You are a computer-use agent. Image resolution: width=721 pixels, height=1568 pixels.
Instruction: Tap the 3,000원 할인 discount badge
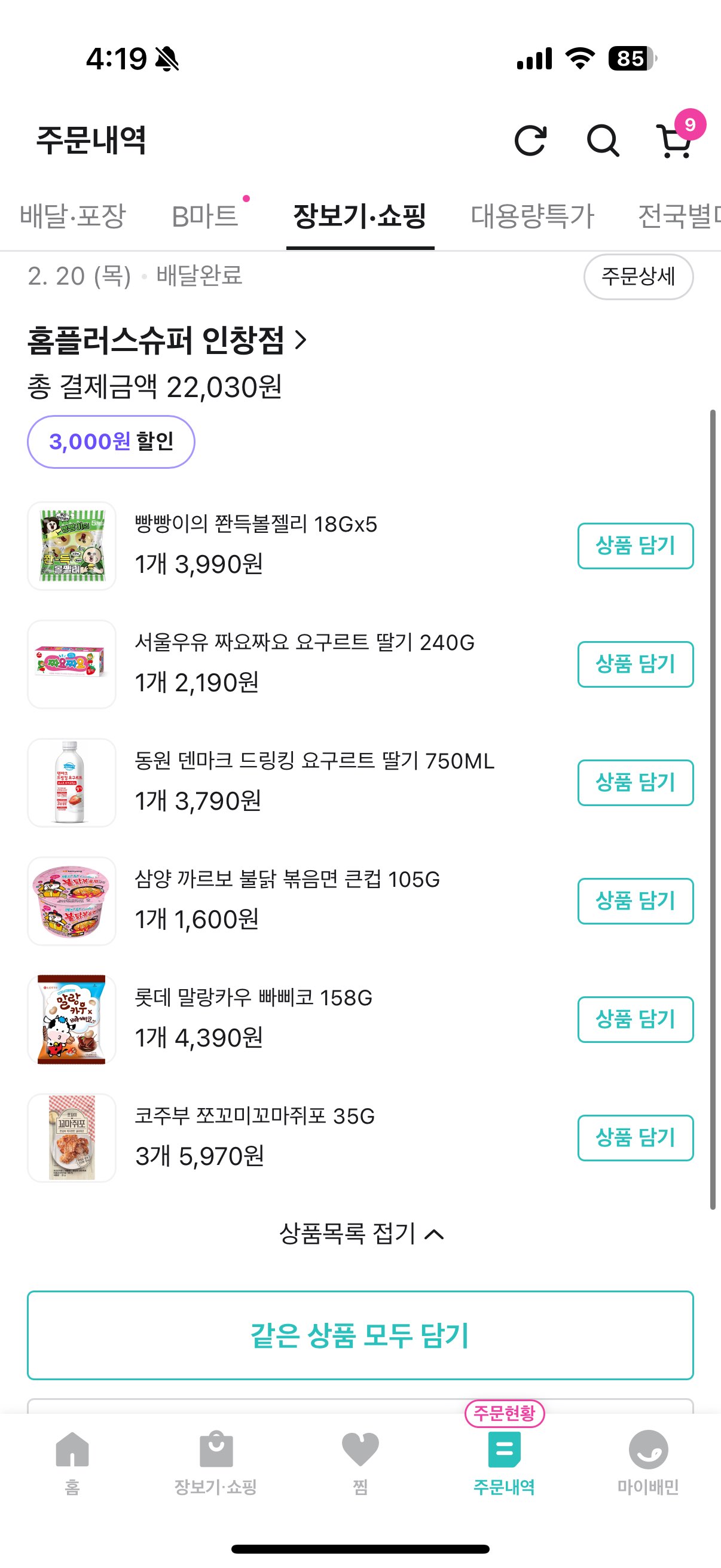tap(111, 441)
